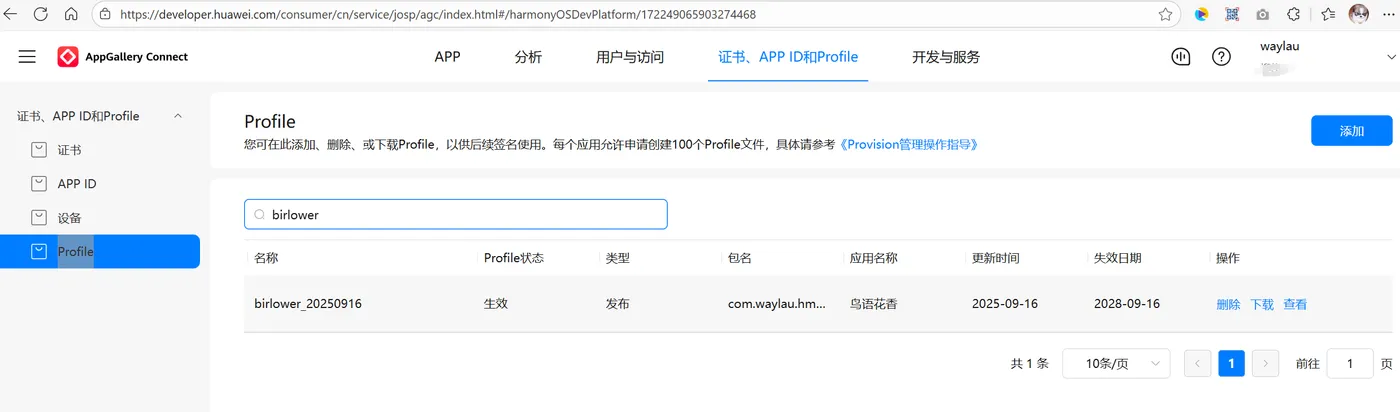Switch to the 开发与服务 tab

tap(946, 57)
